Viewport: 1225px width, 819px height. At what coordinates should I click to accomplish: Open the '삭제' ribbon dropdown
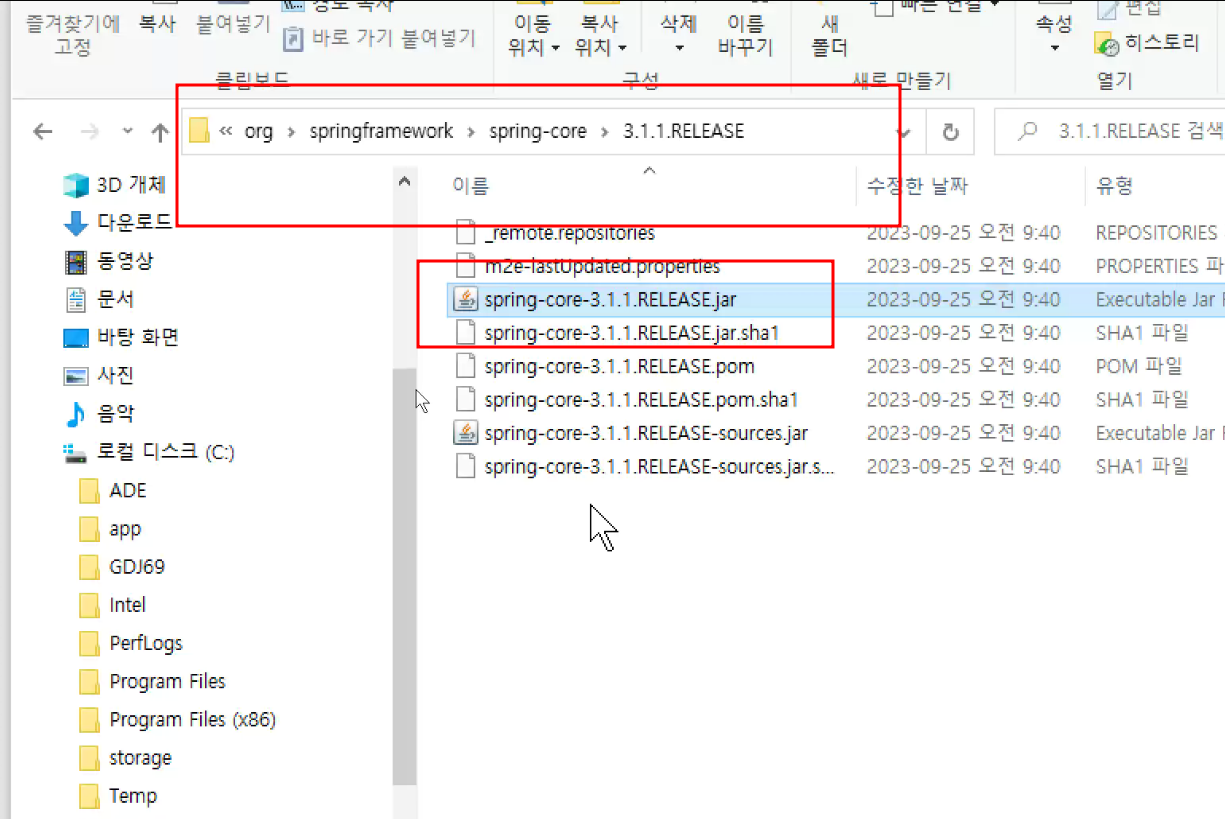pos(680,47)
